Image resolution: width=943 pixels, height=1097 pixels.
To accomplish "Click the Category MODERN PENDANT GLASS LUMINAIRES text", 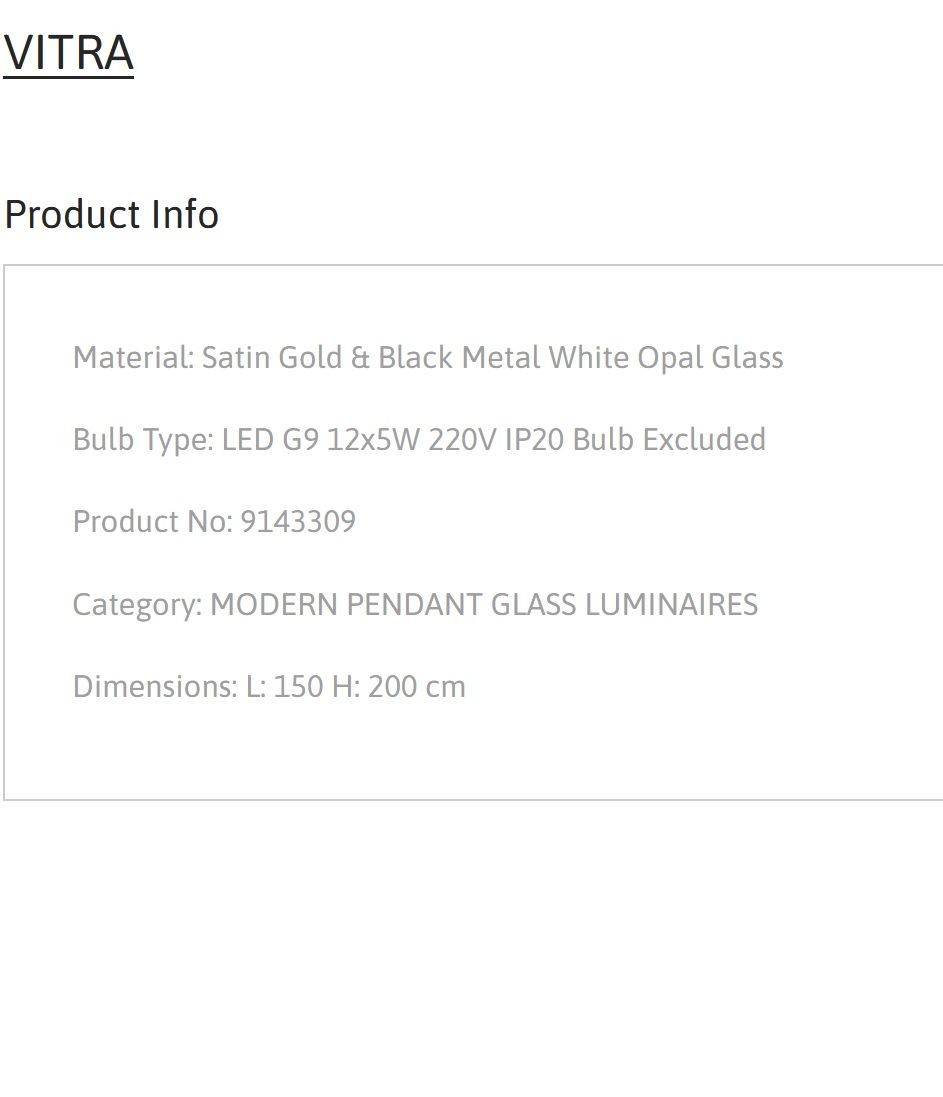I will [x=415, y=604].
